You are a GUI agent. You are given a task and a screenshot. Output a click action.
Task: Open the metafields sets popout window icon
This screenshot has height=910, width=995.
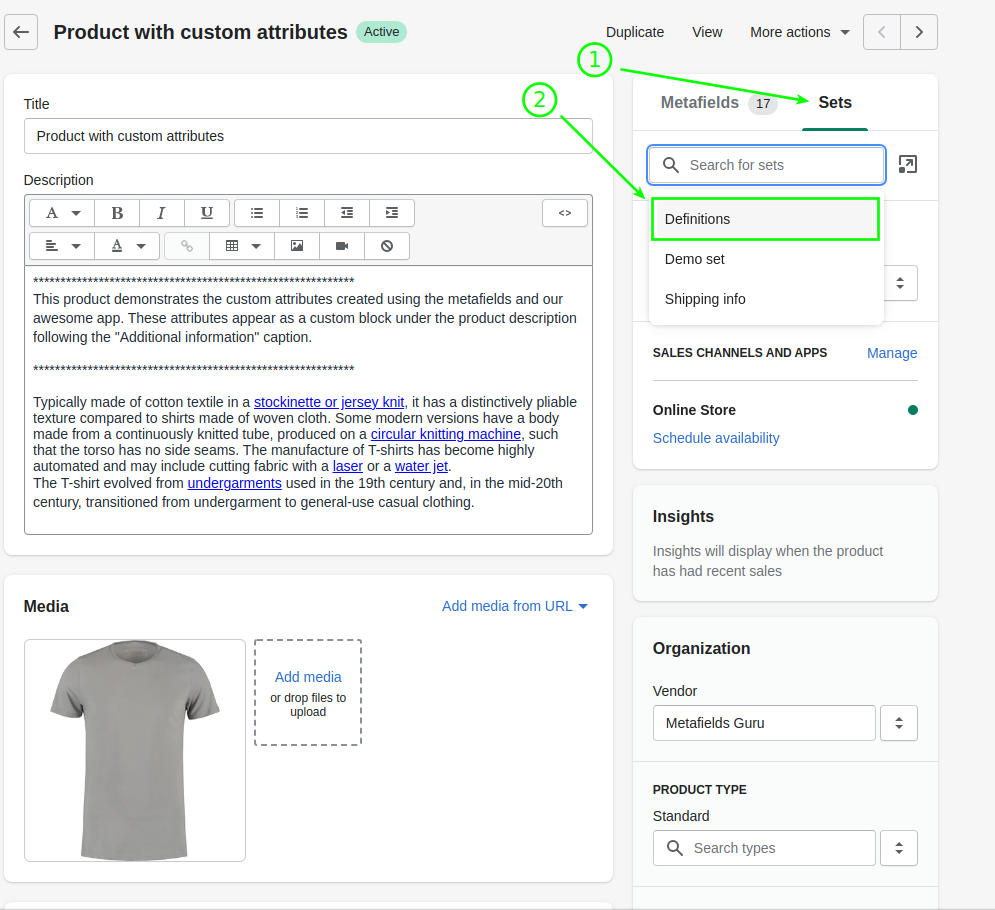908,164
